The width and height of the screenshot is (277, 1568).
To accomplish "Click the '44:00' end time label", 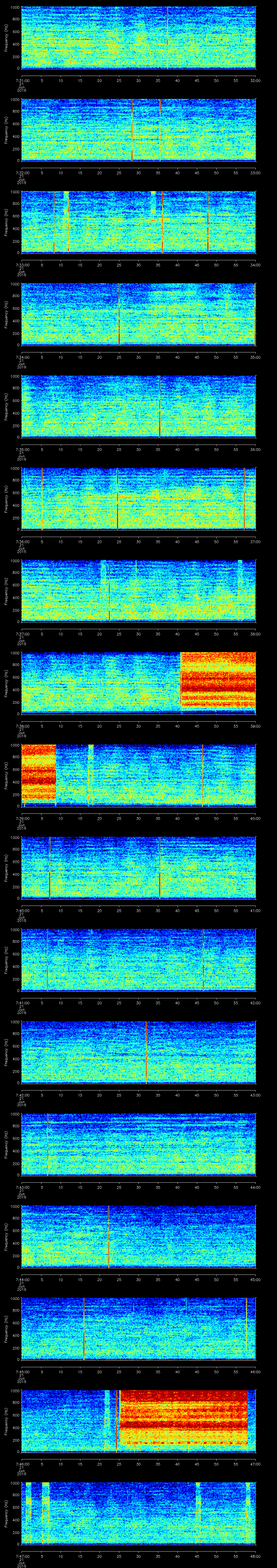I will 256,1186.
